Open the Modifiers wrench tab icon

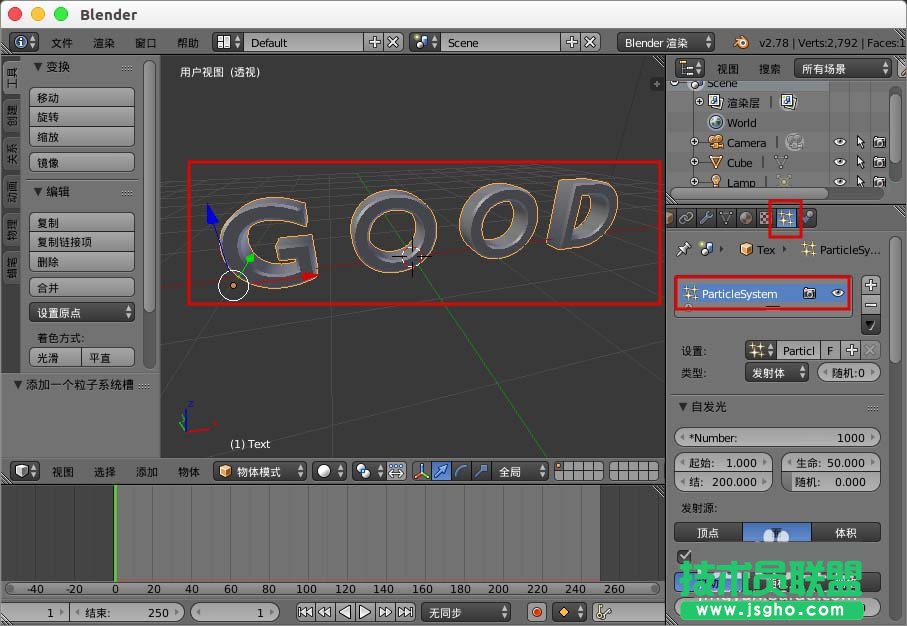click(708, 217)
